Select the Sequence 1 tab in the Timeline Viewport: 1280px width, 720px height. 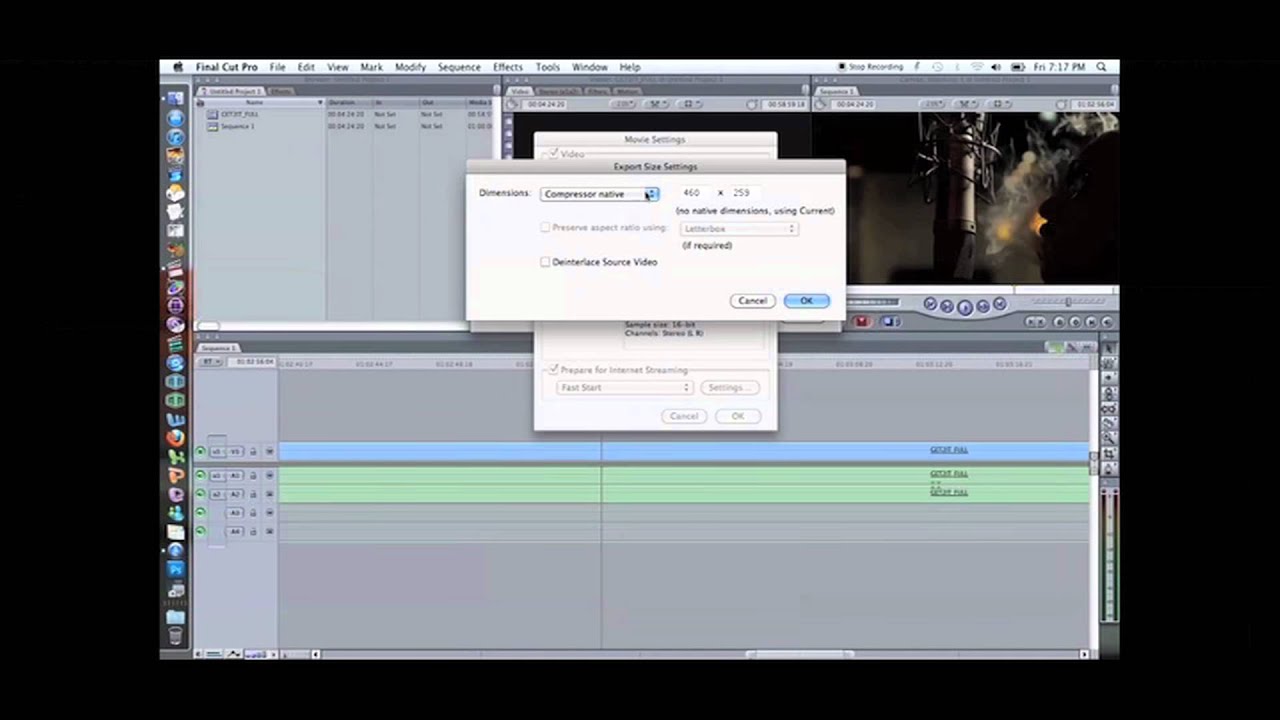point(218,348)
